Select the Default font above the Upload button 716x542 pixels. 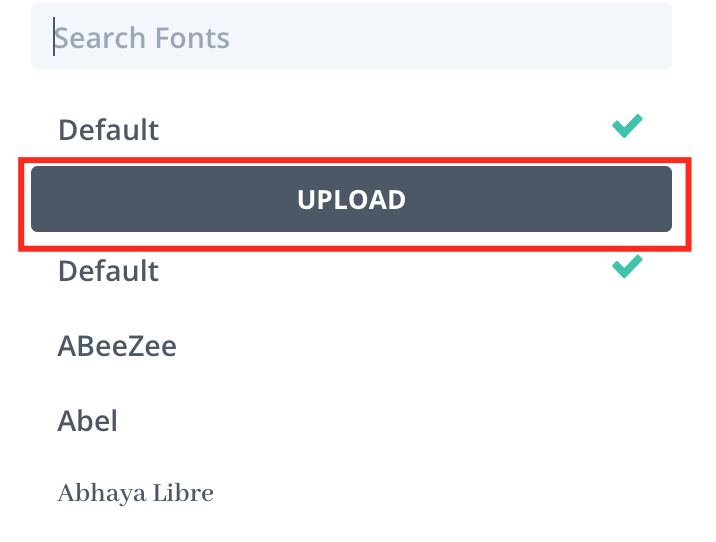tap(108, 130)
